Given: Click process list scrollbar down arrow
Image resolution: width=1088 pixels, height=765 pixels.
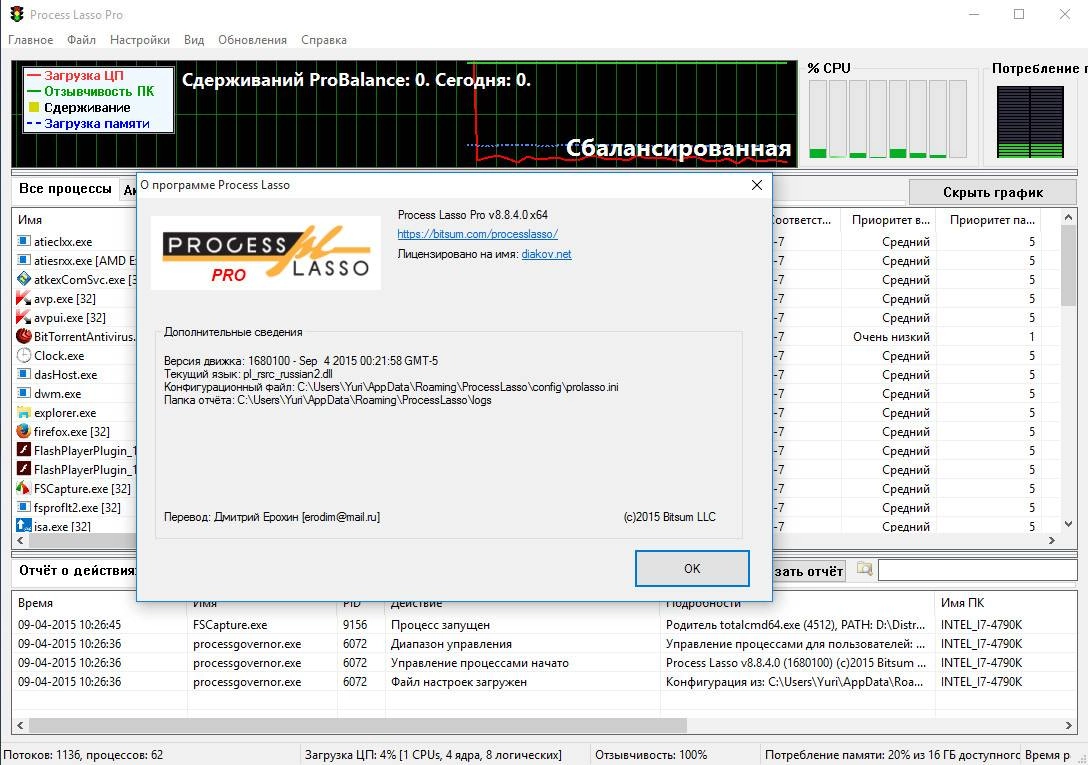Looking at the screenshot, I should tap(1068, 525).
